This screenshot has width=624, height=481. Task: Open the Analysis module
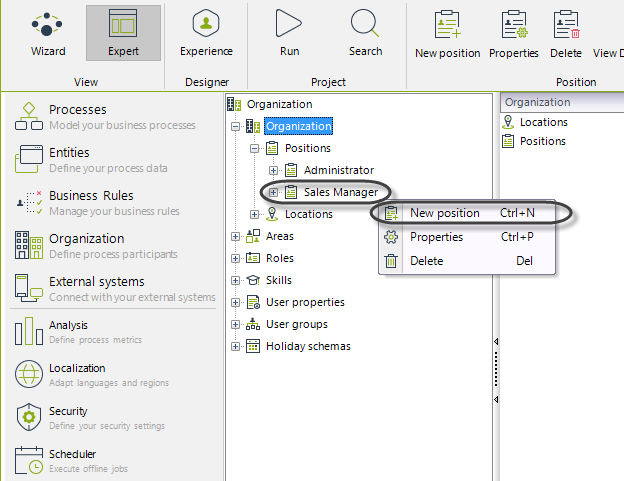[x=78, y=331]
